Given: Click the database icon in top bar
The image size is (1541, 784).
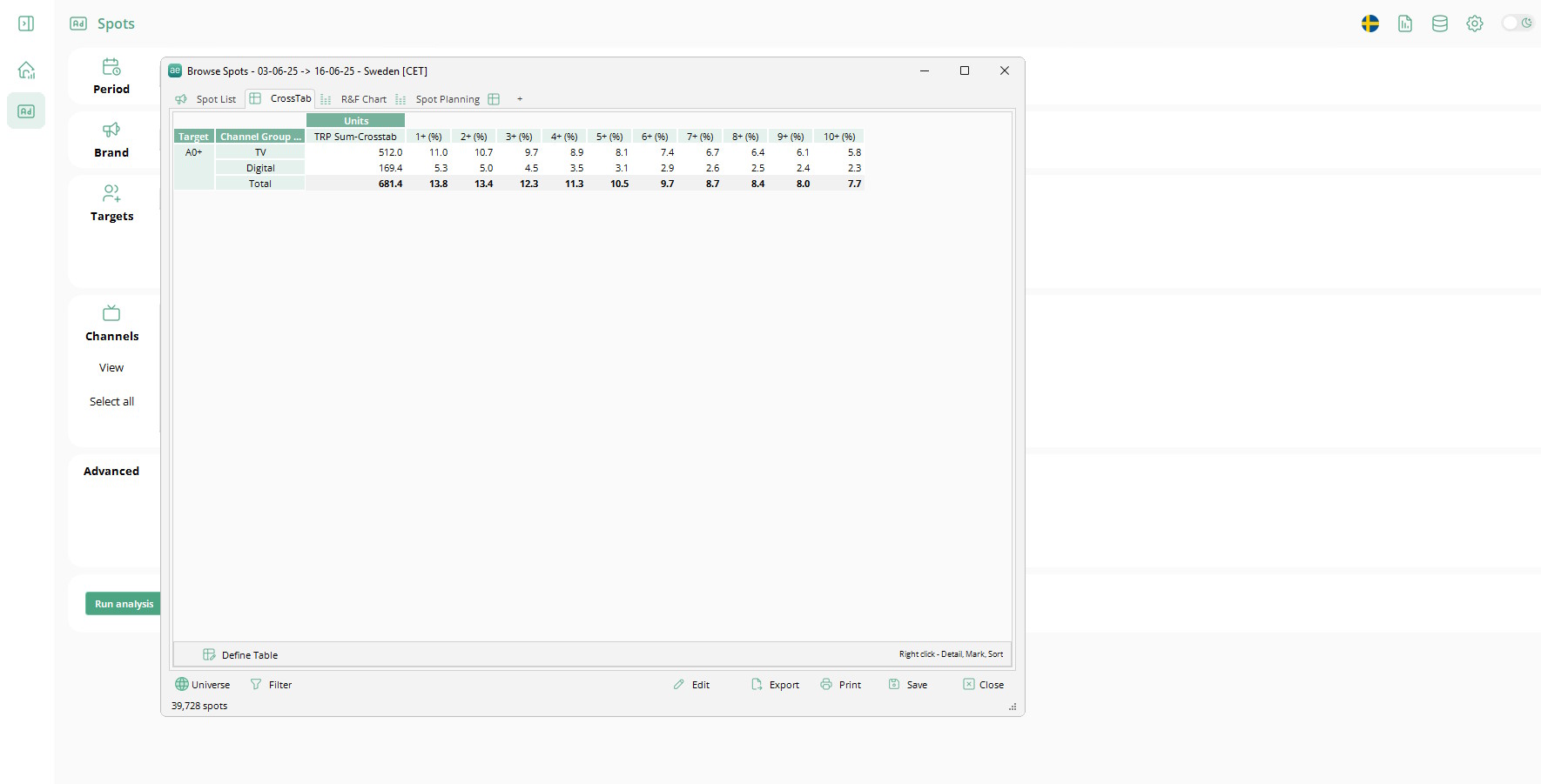Looking at the screenshot, I should coord(1439,23).
